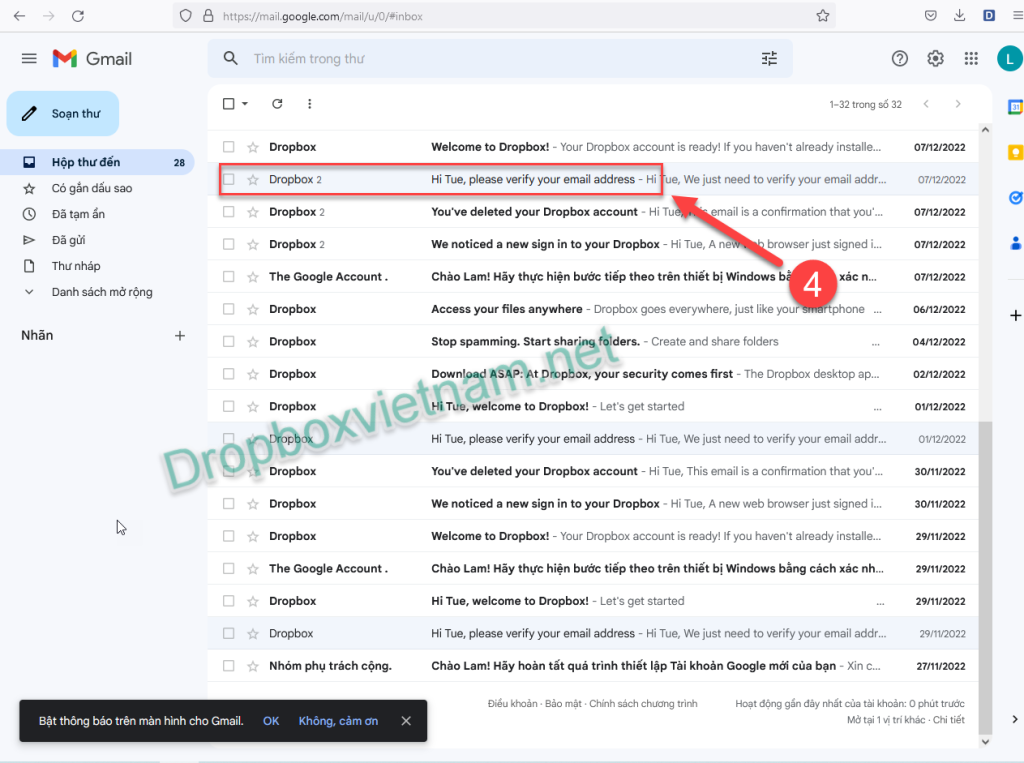Open the three-dot more options menu
The width and height of the screenshot is (1024, 763).
click(x=310, y=104)
